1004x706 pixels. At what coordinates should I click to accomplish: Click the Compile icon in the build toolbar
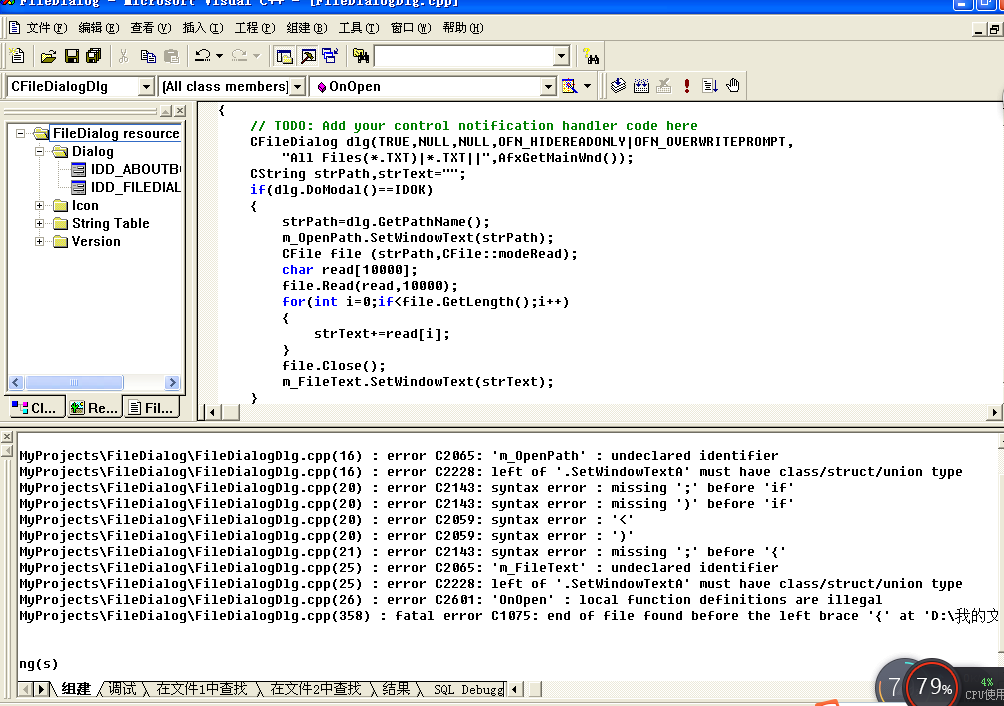618,86
